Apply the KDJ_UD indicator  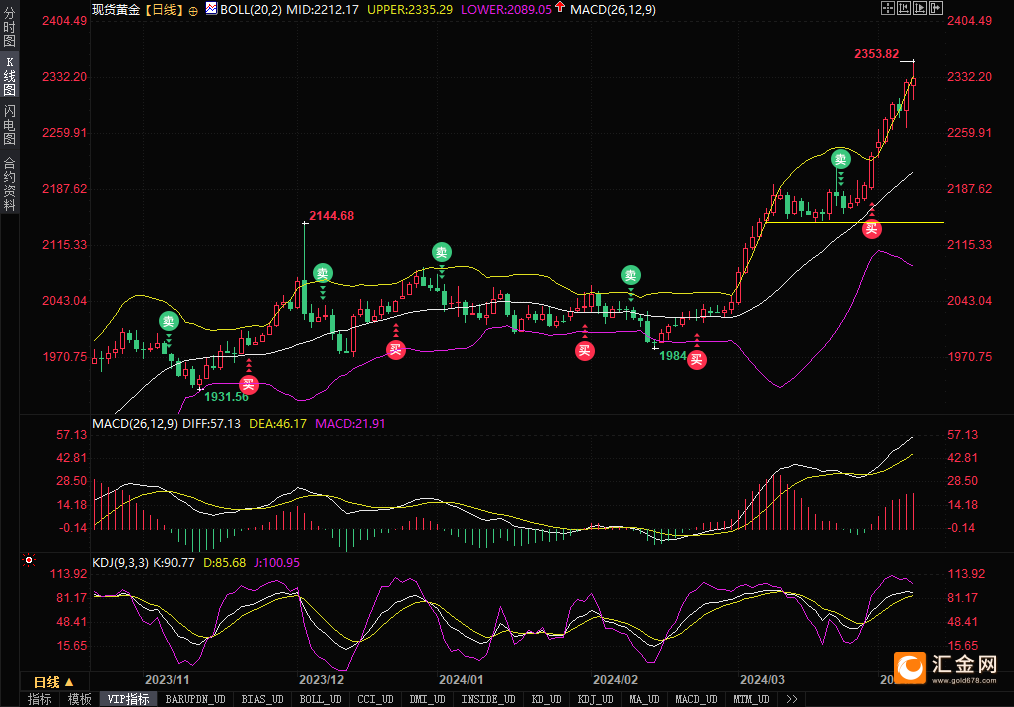(x=595, y=699)
